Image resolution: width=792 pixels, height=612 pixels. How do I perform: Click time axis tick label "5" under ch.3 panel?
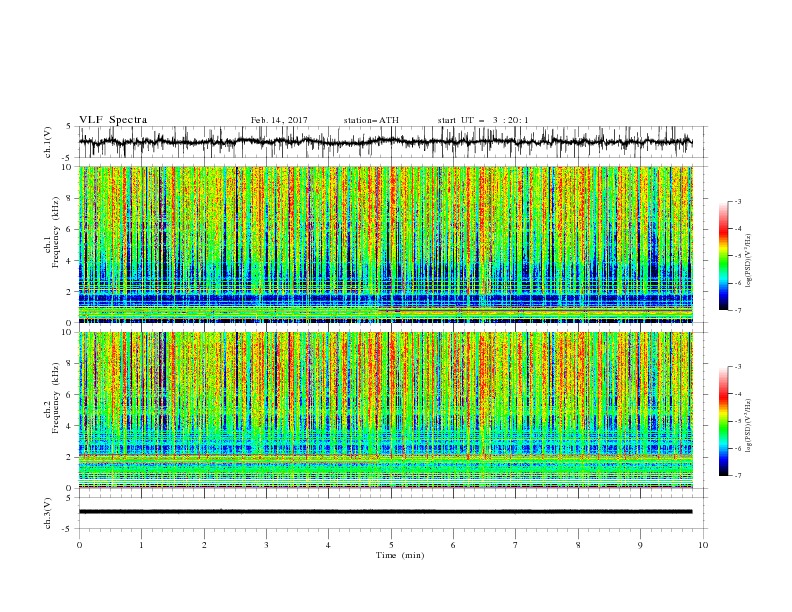tap(391, 545)
